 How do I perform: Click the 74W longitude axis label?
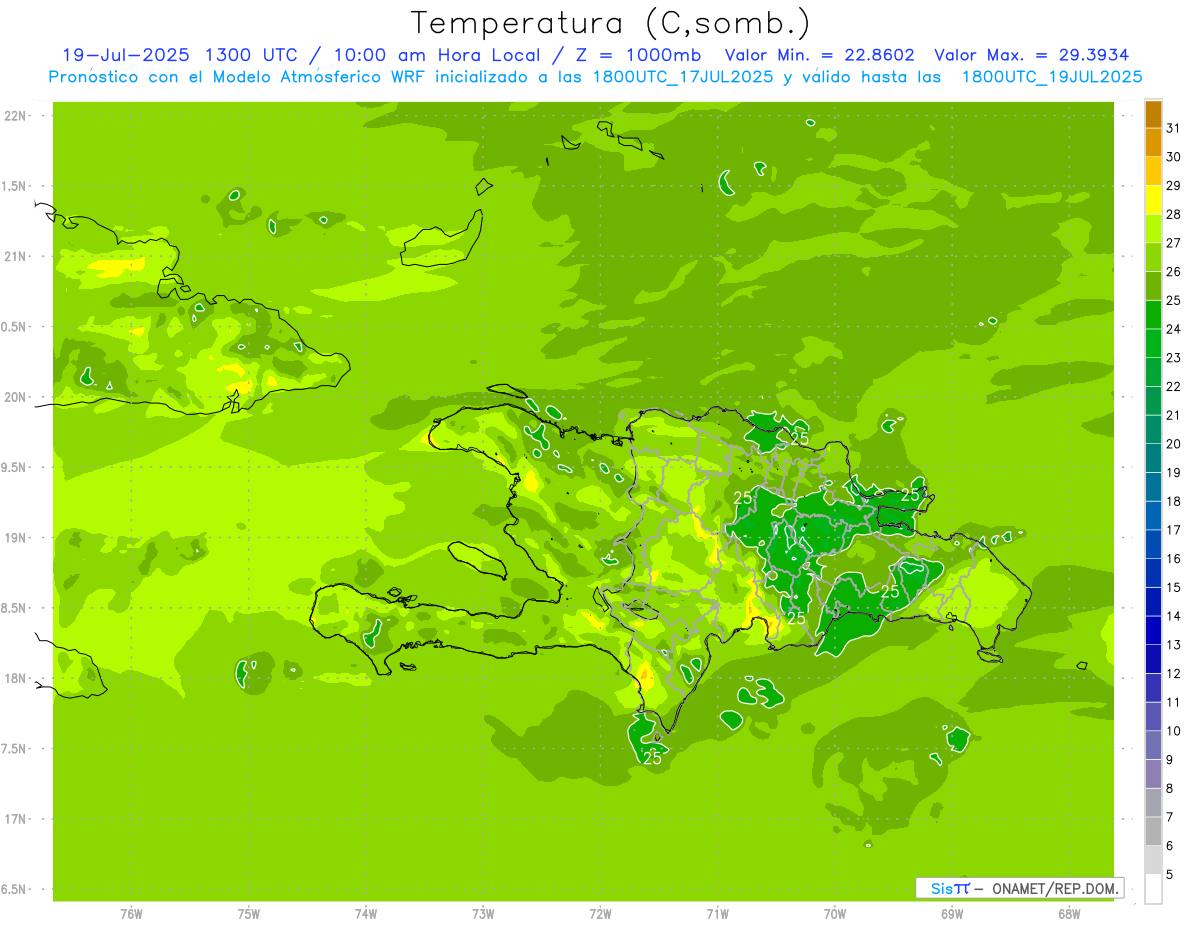(x=366, y=914)
